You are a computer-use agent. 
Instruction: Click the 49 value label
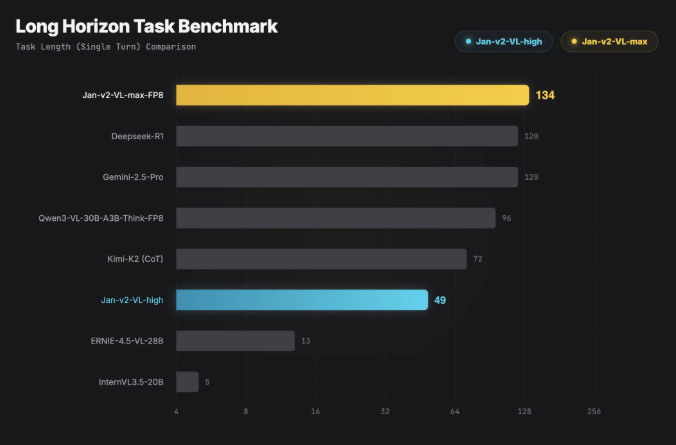click(440, 300)
